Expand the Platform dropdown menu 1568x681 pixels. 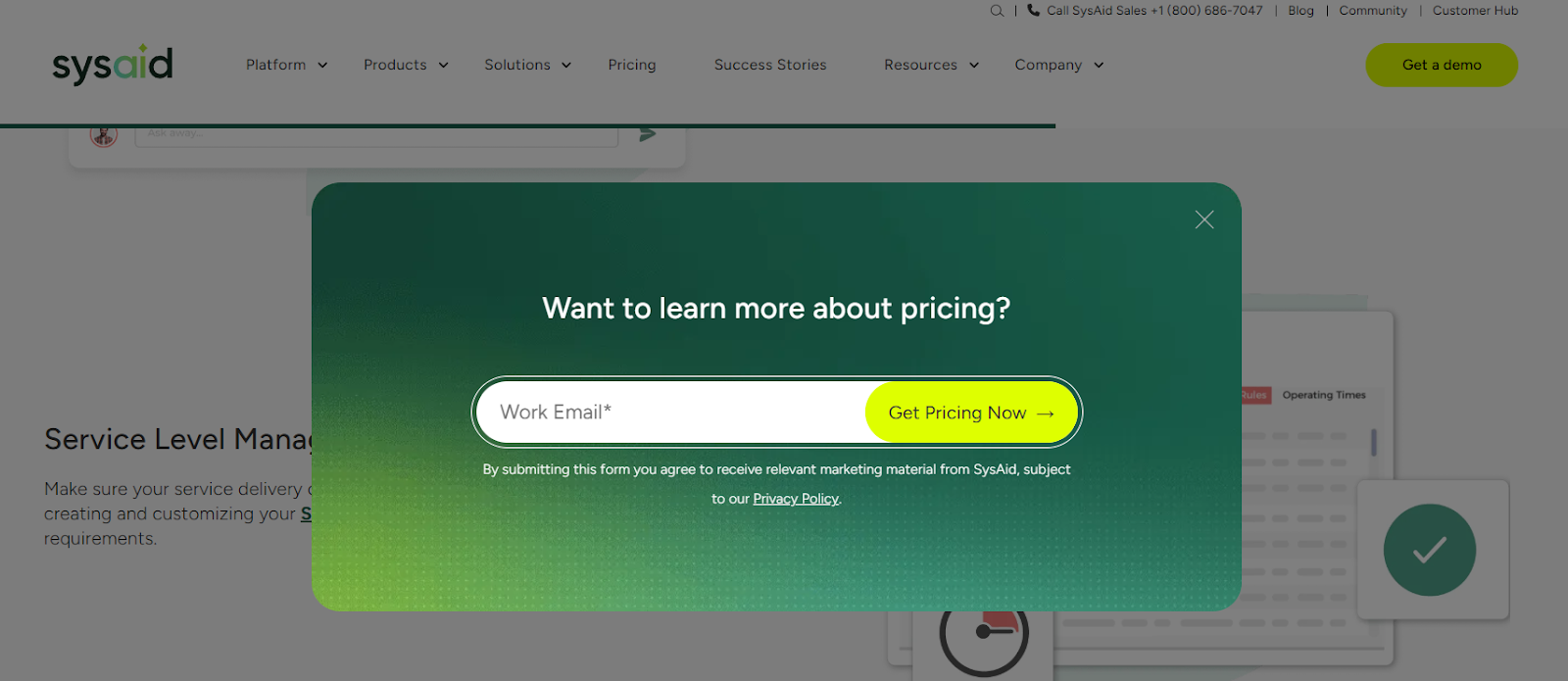(x=286, y=65)
